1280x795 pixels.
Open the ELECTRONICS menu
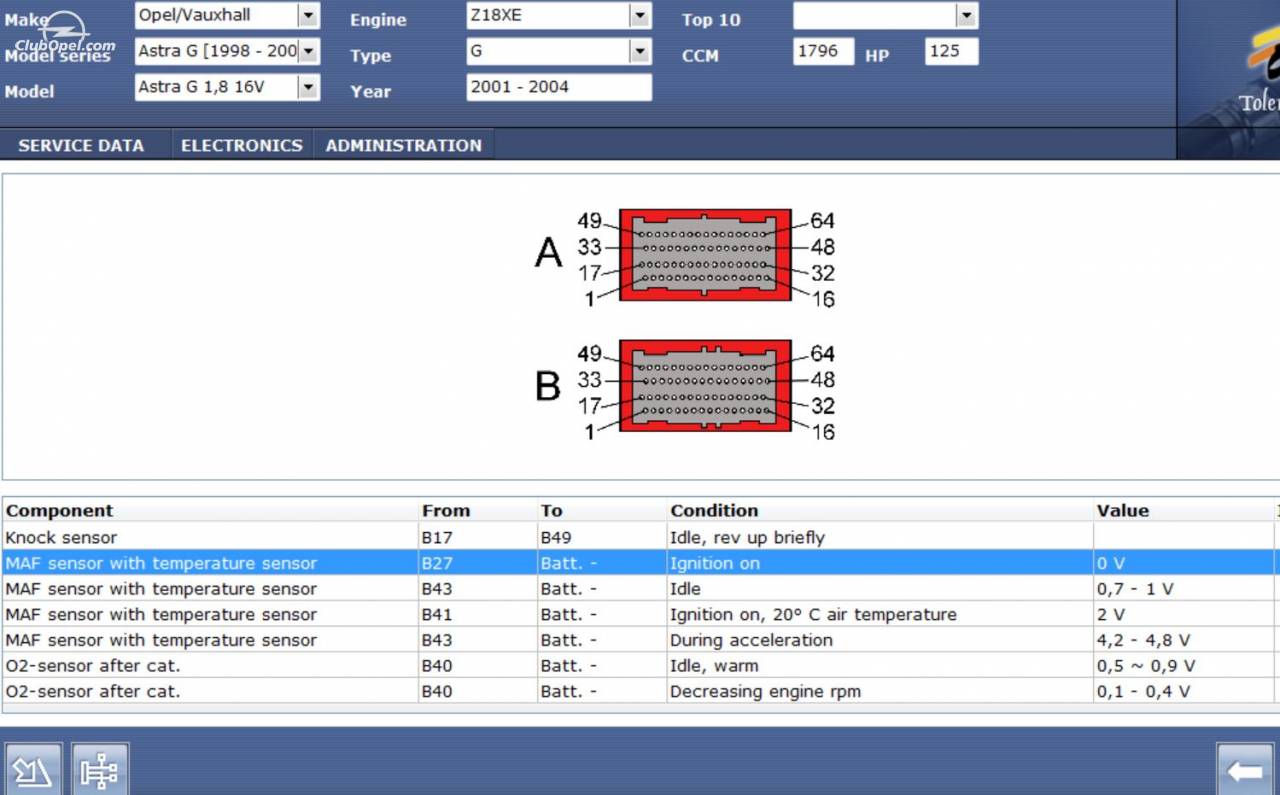[x=241, y=146]
